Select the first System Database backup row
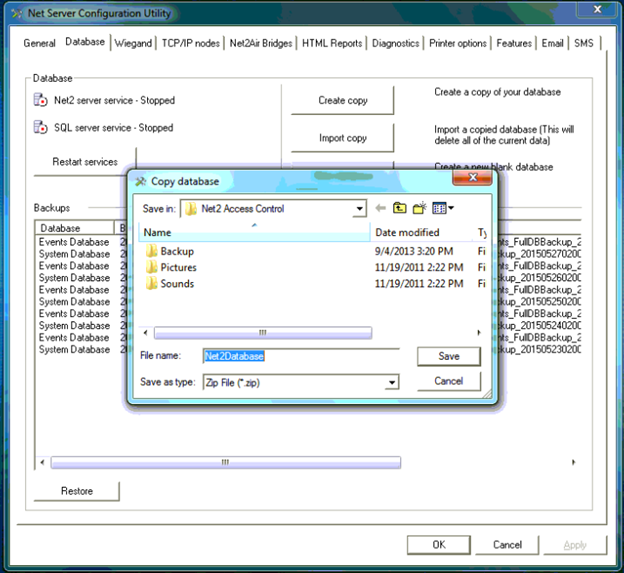 74,254
